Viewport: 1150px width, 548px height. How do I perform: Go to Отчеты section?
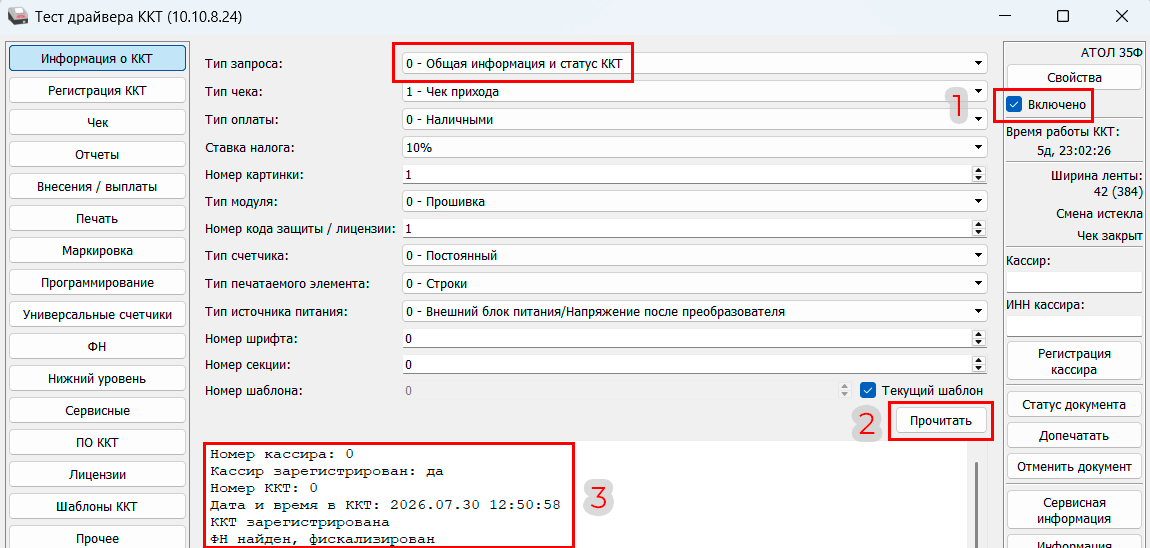97,155
